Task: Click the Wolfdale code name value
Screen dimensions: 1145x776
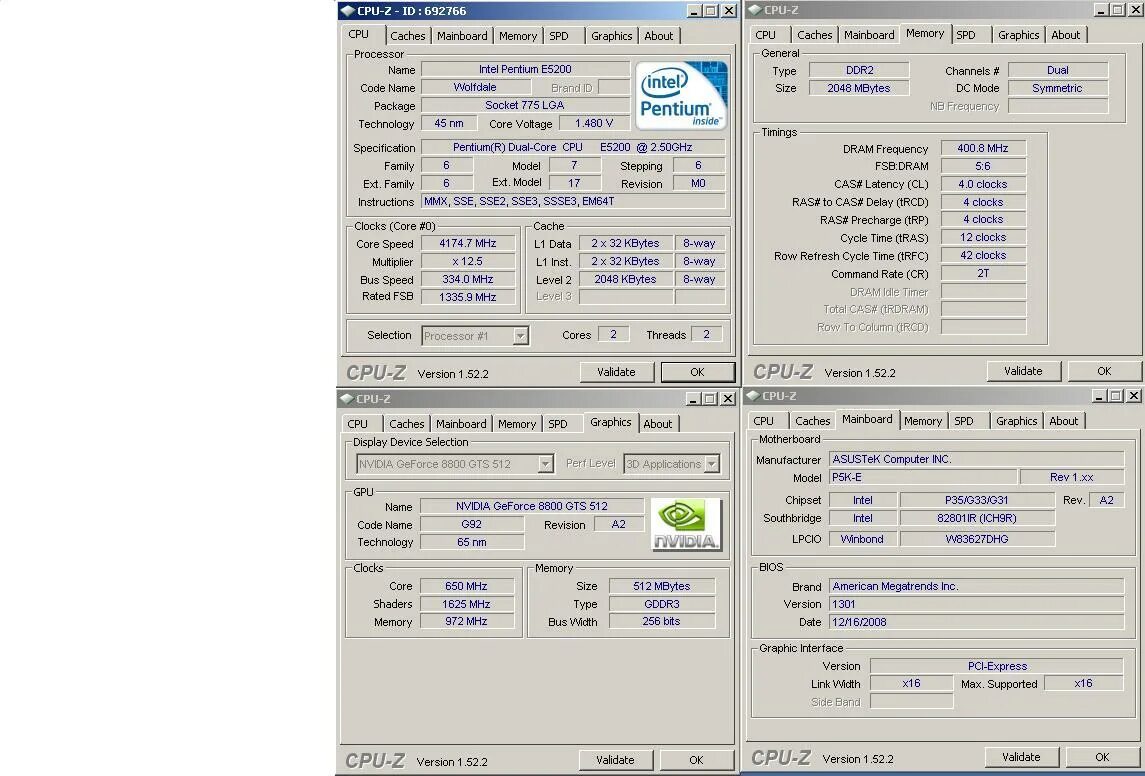Action: coord(475,88)
